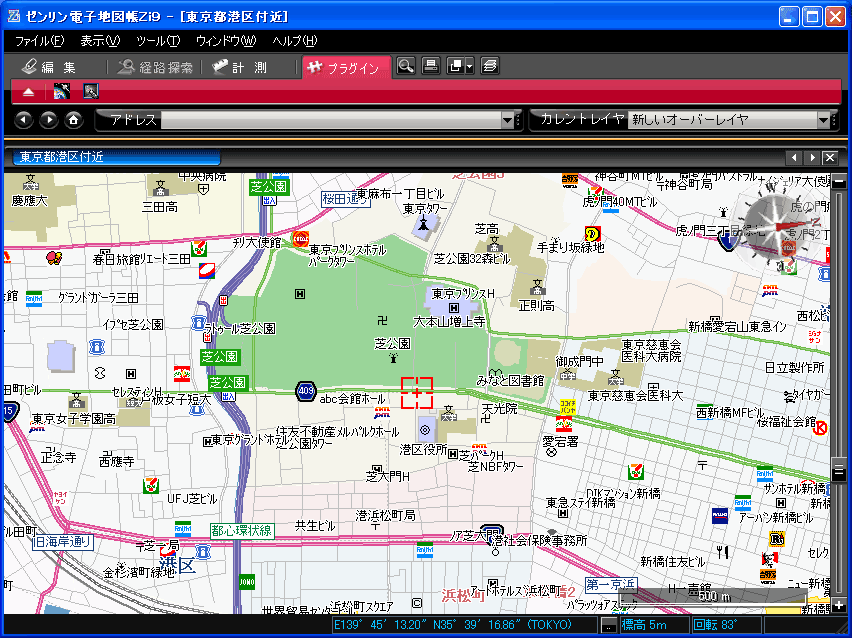Viewport: 852px width, 638px height.
Task: Click the red crosshair center marker
Action: tap(417, 392)
